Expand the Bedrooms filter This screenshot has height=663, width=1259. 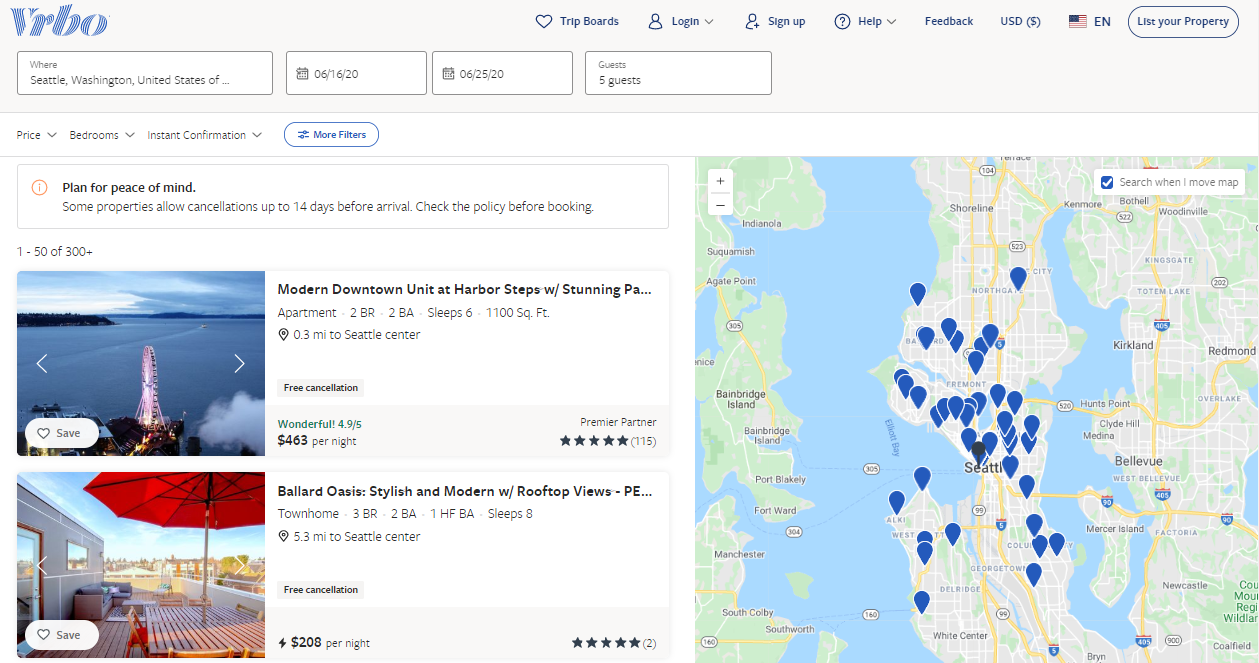coord(102,135)
